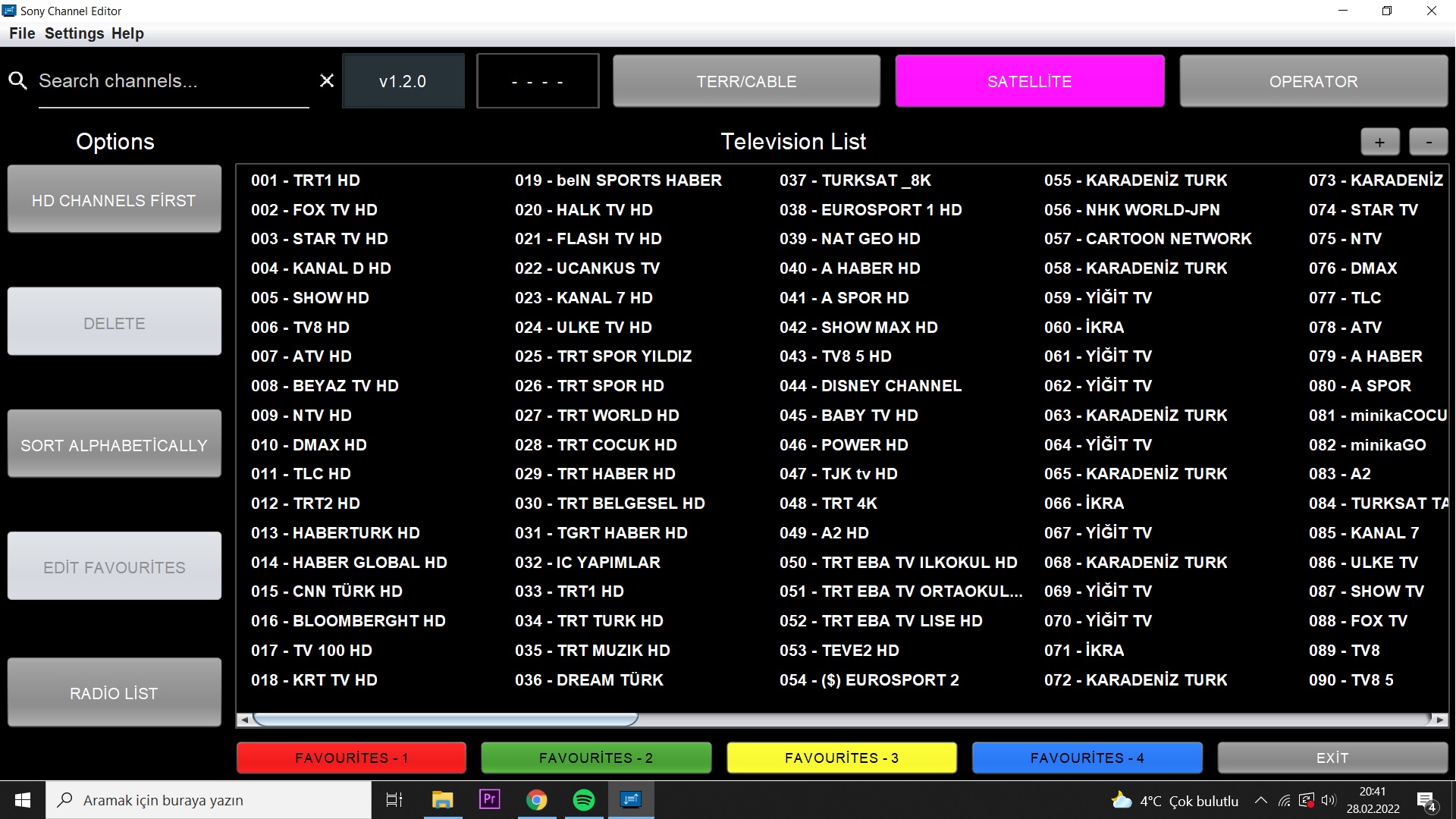Open File Explorer from taskbar
This screenshot has height=819, width=1456.
coord(442,800)
